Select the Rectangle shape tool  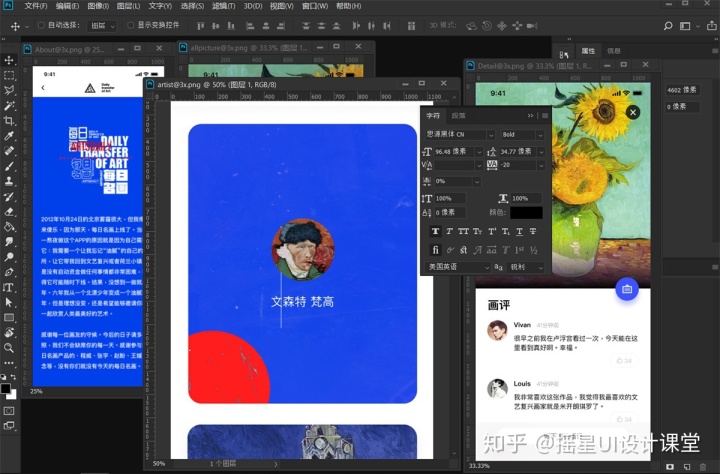(x=9, y=317)
